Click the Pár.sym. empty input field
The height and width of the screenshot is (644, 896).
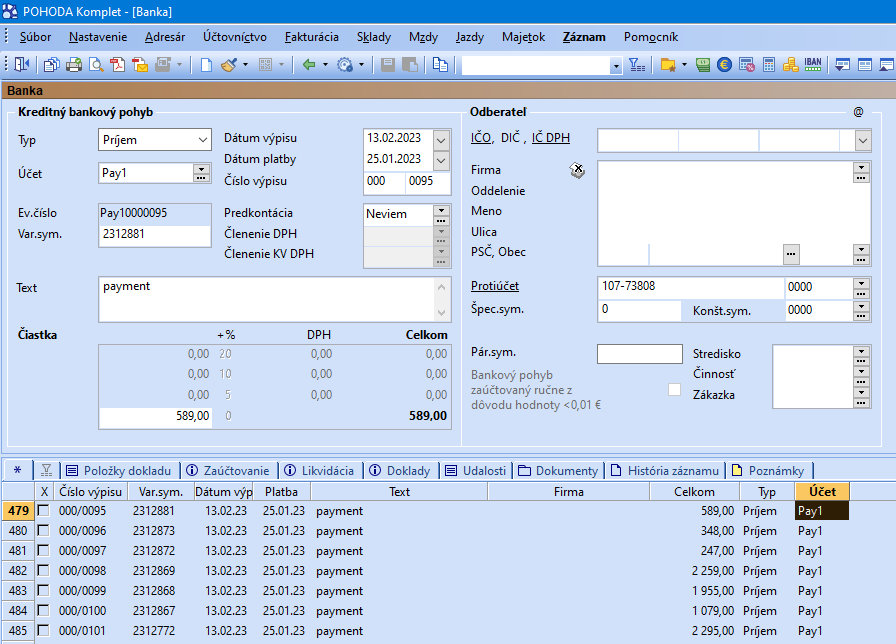pyautogui.click(x=639, y=354)
